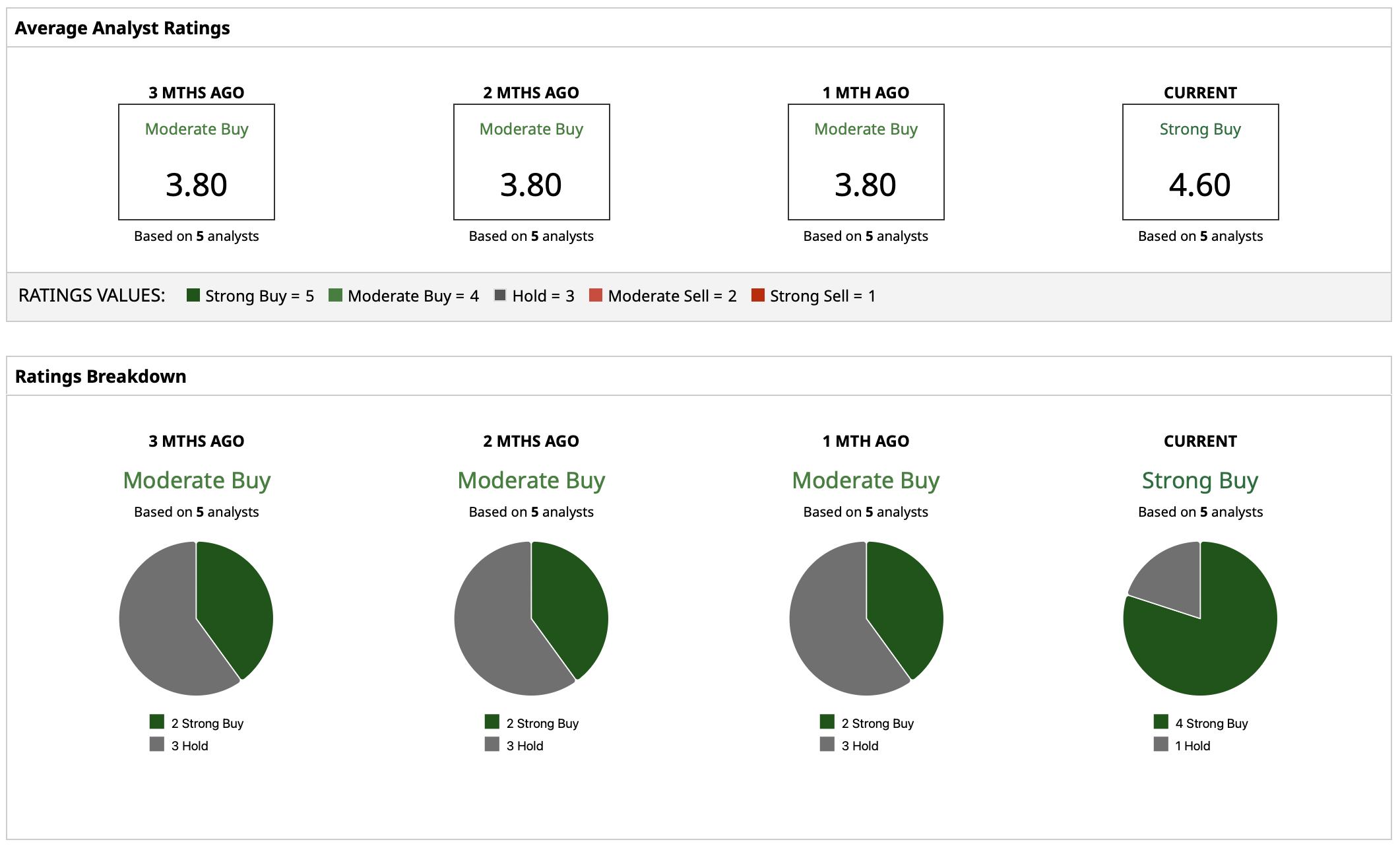Click the Moderate Sell legend color square
Image resolution: width=1400 pixels, height=846 pixels.
pos(596,295)
